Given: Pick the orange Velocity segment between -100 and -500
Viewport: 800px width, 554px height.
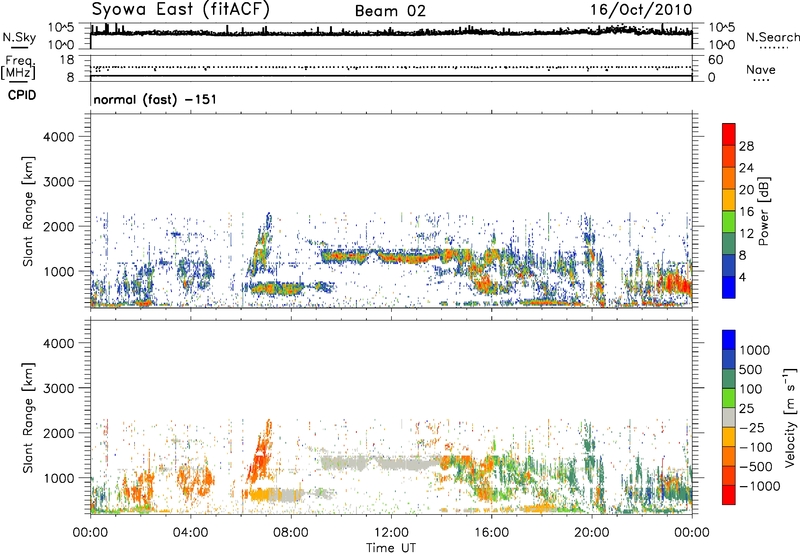Looking at the screenshot, I should (729, 456).
